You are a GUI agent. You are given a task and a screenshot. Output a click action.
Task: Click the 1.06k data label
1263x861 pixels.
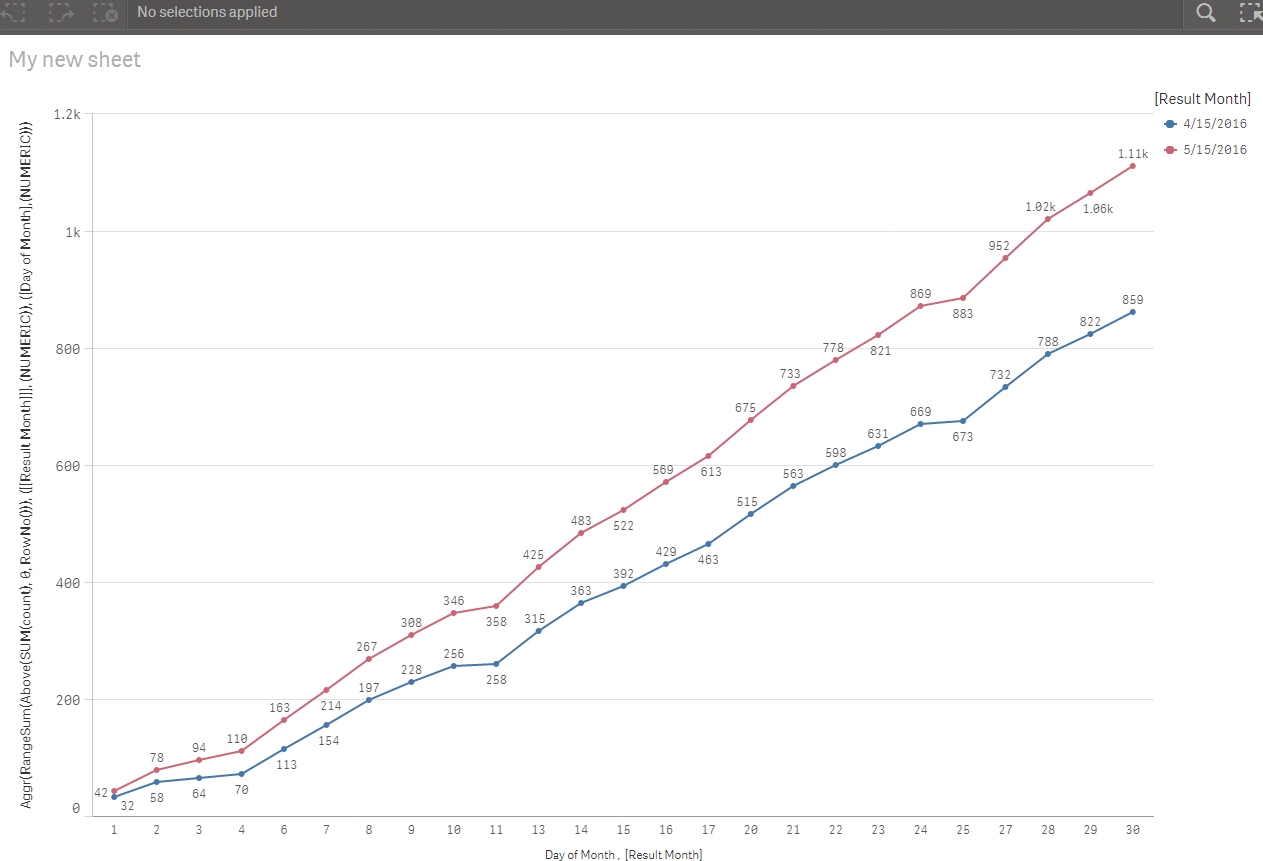pyautogui.click(x=1098, y=209)
